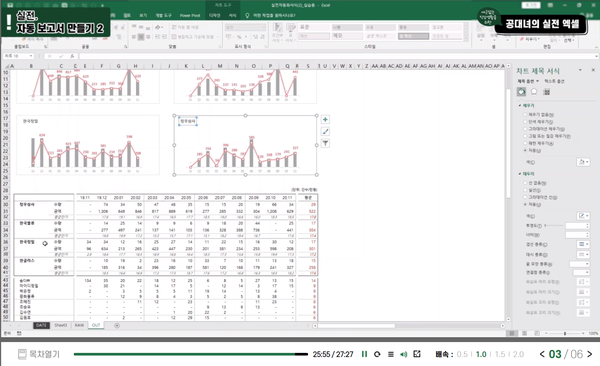The width and height of the screenshot is (600, 366).
Task: Open the format pane options arrow
Action: click(580, 70)
